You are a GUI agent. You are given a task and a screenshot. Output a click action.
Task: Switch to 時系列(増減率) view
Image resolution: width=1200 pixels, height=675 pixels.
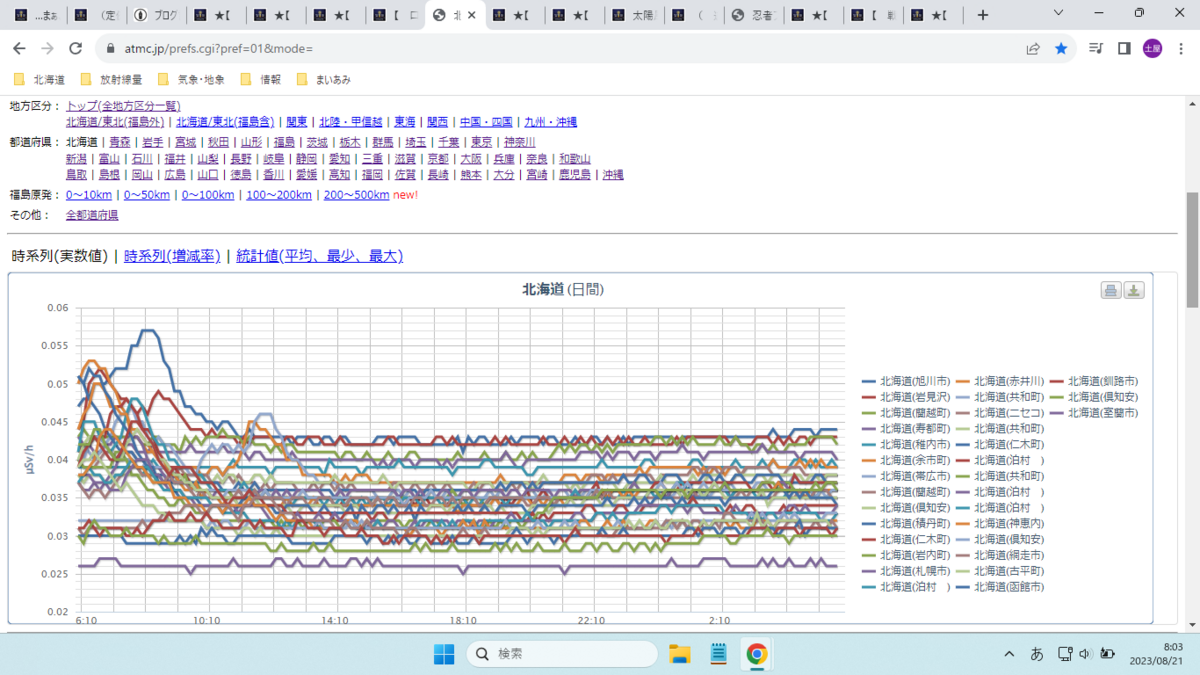[172, 256]
